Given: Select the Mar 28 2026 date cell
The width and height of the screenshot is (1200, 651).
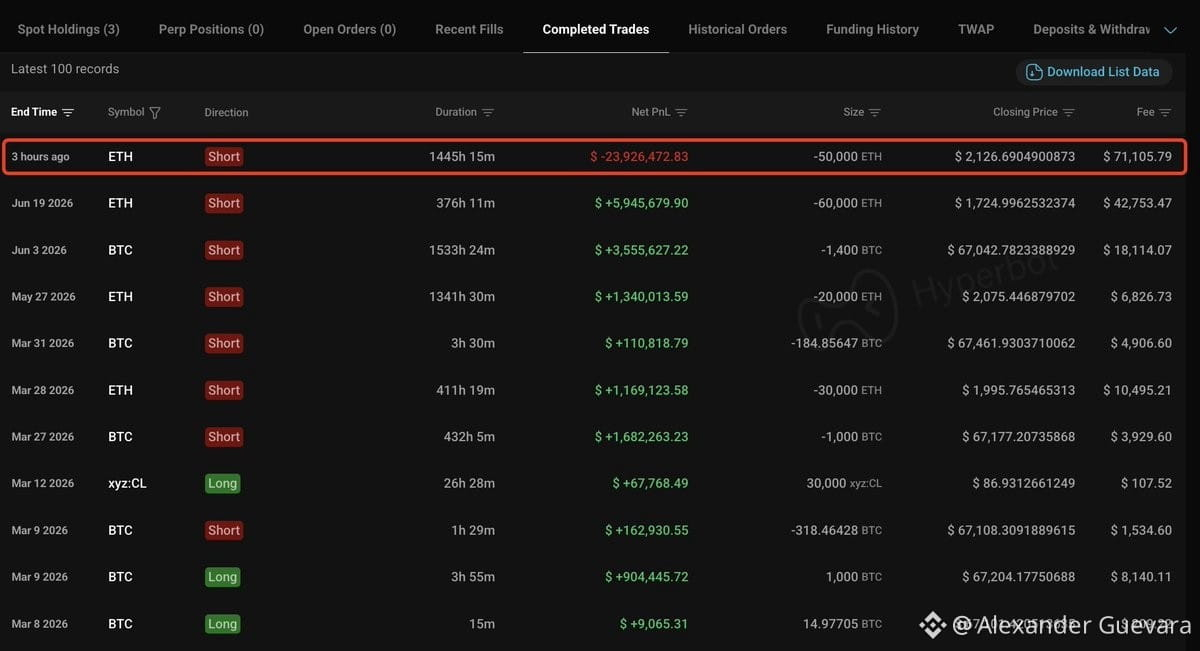Looking at the screenshot, I should pyautogui.click(x=42, y=390).
